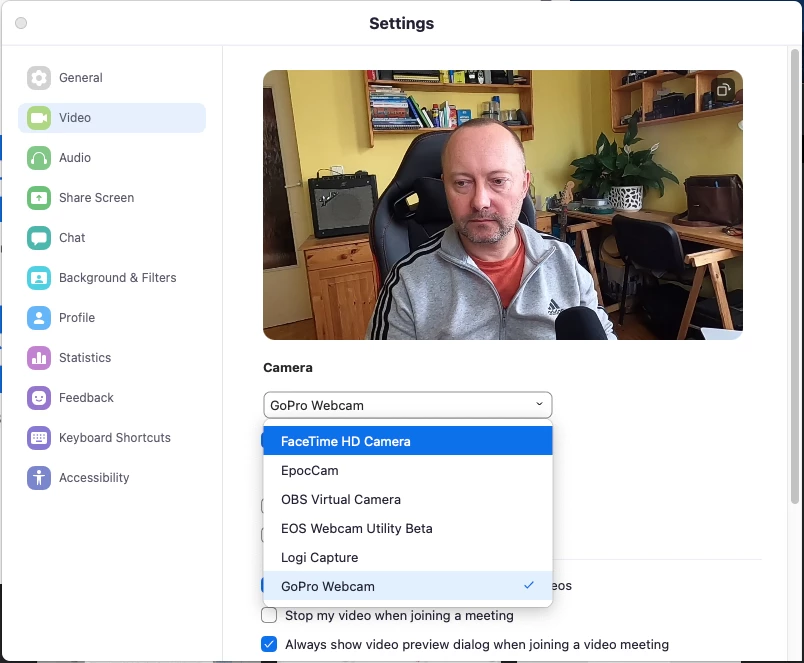Viewport: 804px width, 663px height.
Task: Rotate video using preview corner icon
Action: coord(723,90)
